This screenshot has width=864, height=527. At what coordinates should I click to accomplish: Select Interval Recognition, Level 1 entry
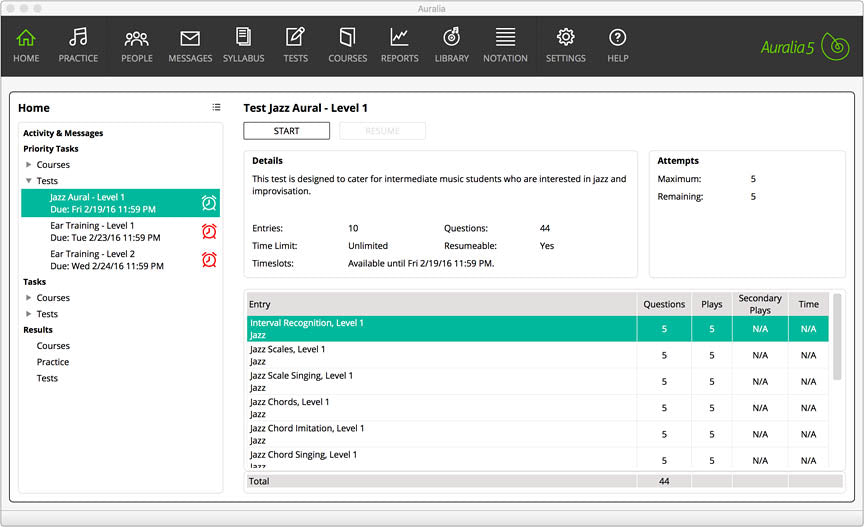(x=537, y=329)
